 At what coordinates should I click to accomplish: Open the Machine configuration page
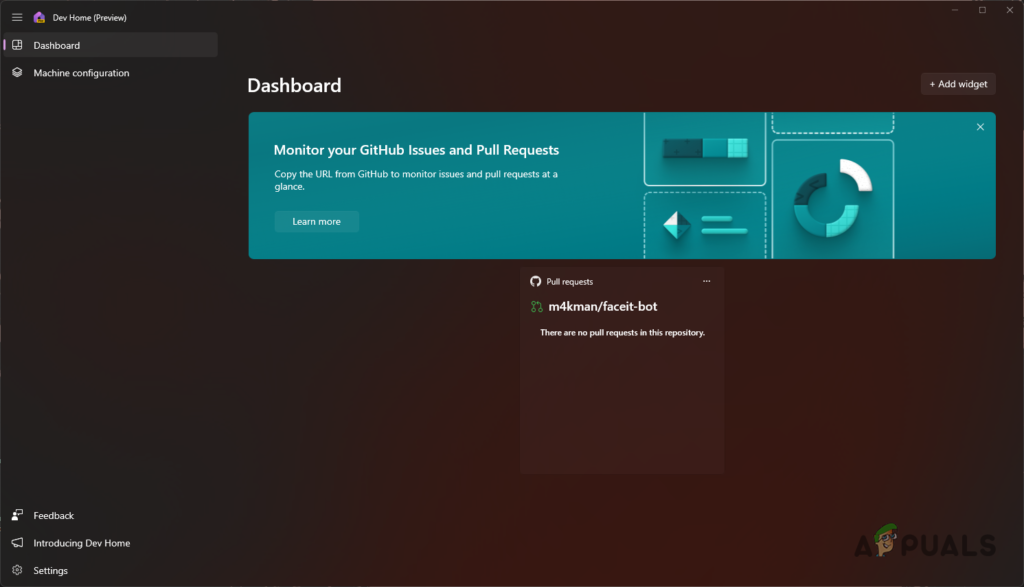pyautogui.click(x=83, y=72)
